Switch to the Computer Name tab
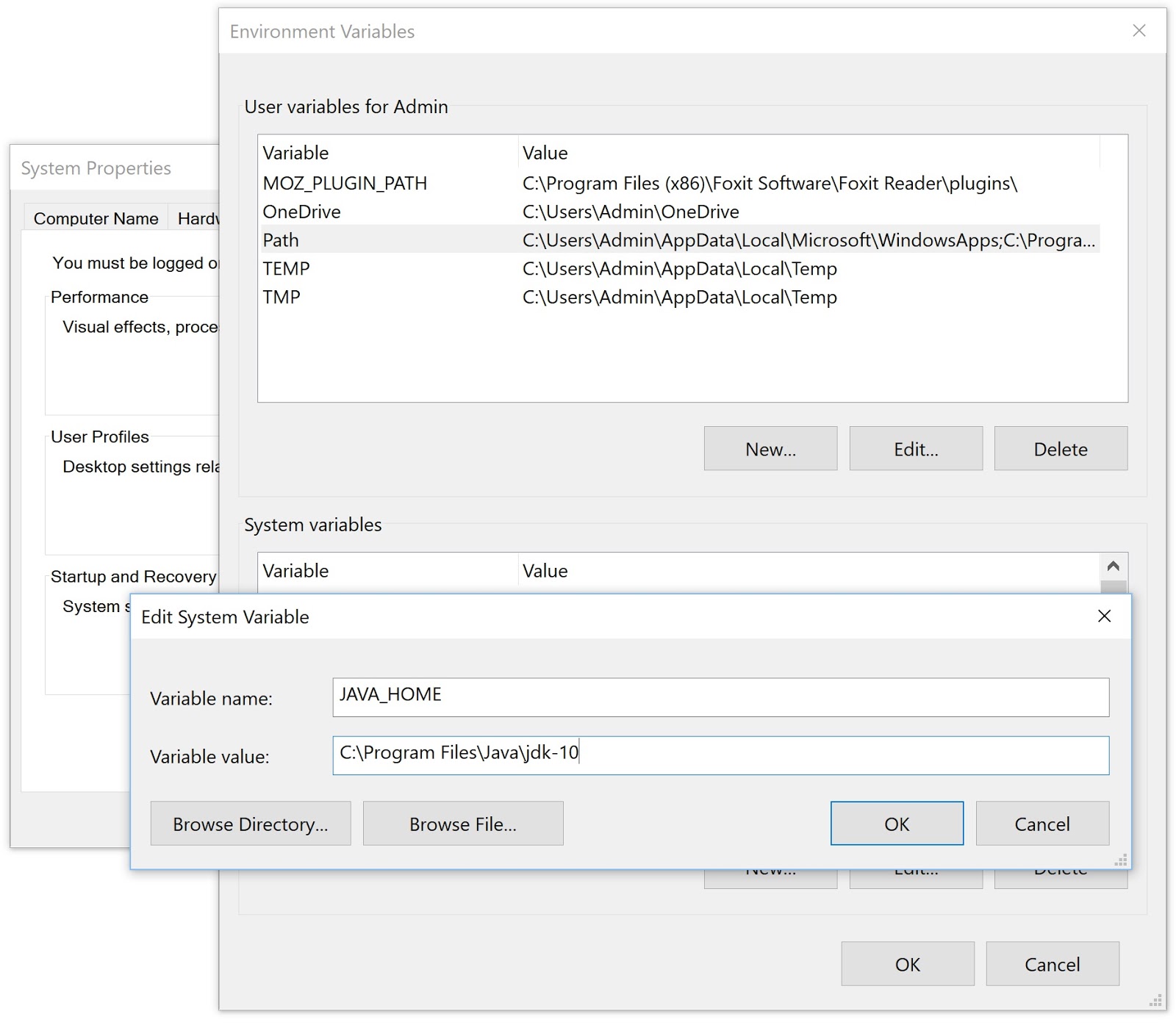 [95, 217]
